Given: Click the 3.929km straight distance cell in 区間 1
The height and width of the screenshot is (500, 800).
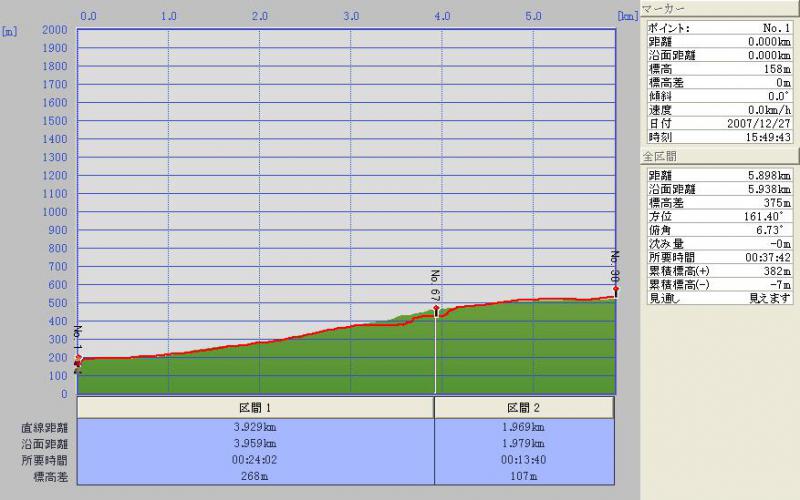Looking at the screenshot, I should (x=255, y=428).
